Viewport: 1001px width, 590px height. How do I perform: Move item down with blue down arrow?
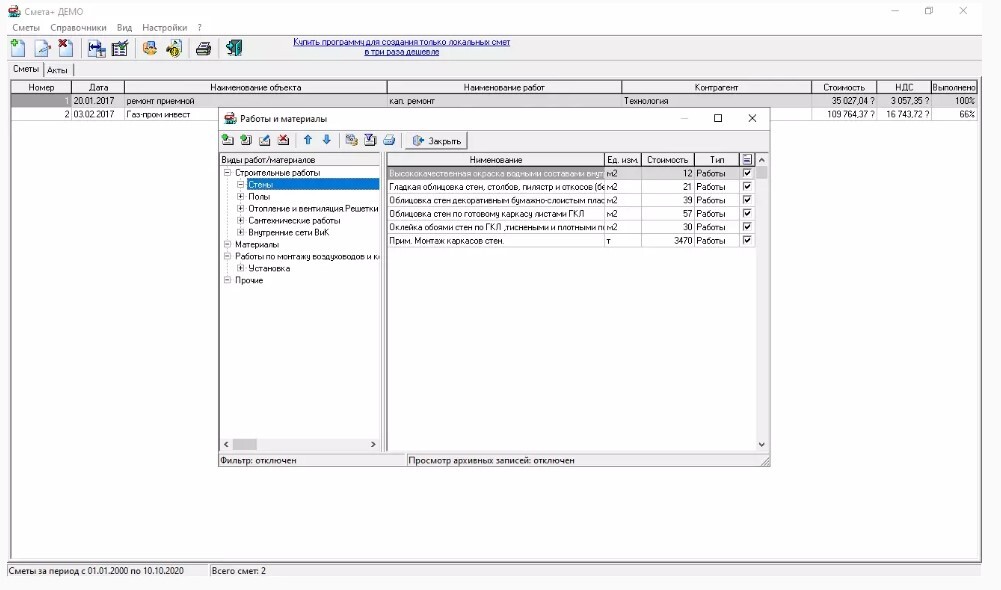click(x=326, y=141)
